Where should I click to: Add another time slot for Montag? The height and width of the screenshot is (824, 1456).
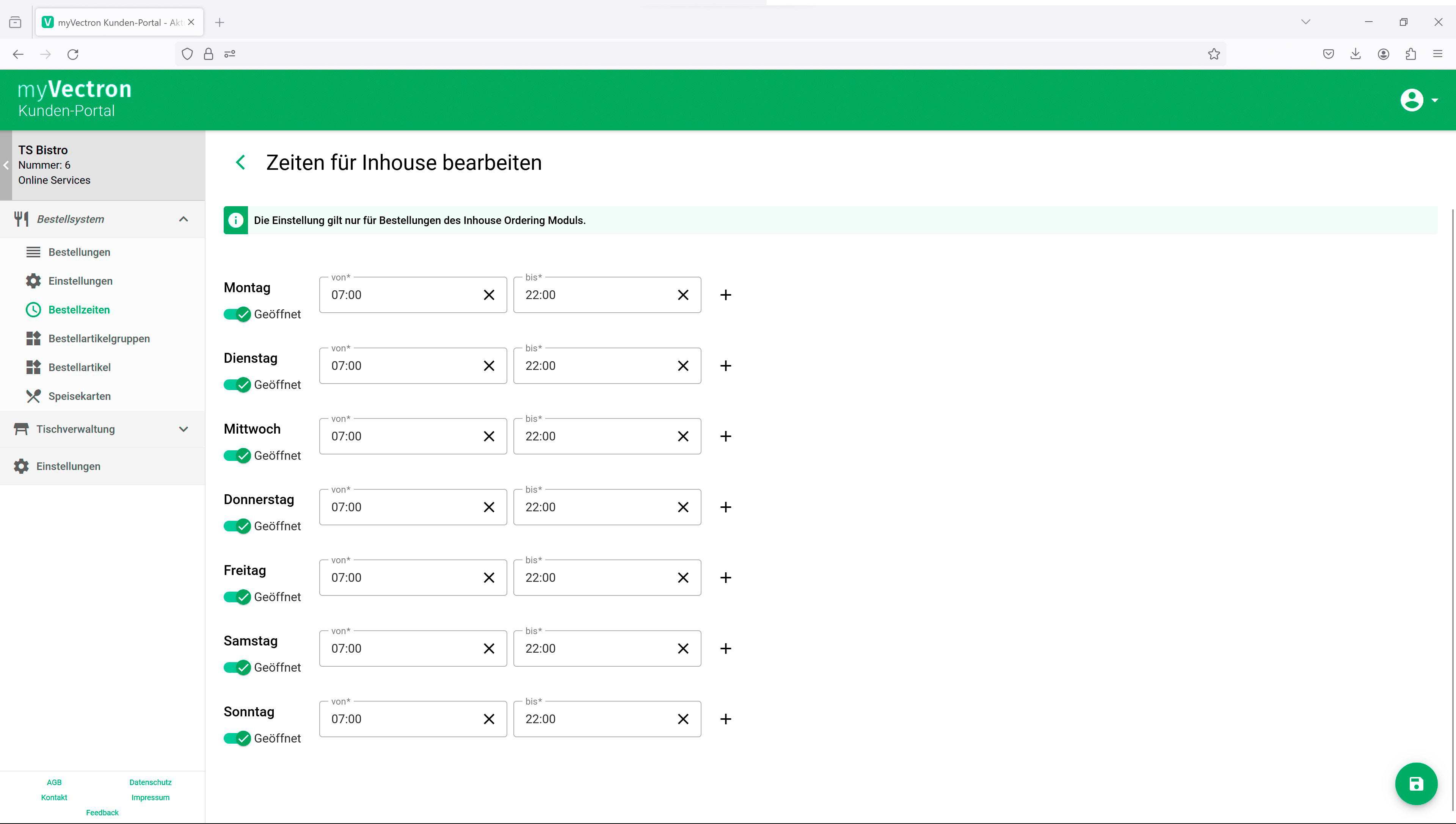point(725,295)
